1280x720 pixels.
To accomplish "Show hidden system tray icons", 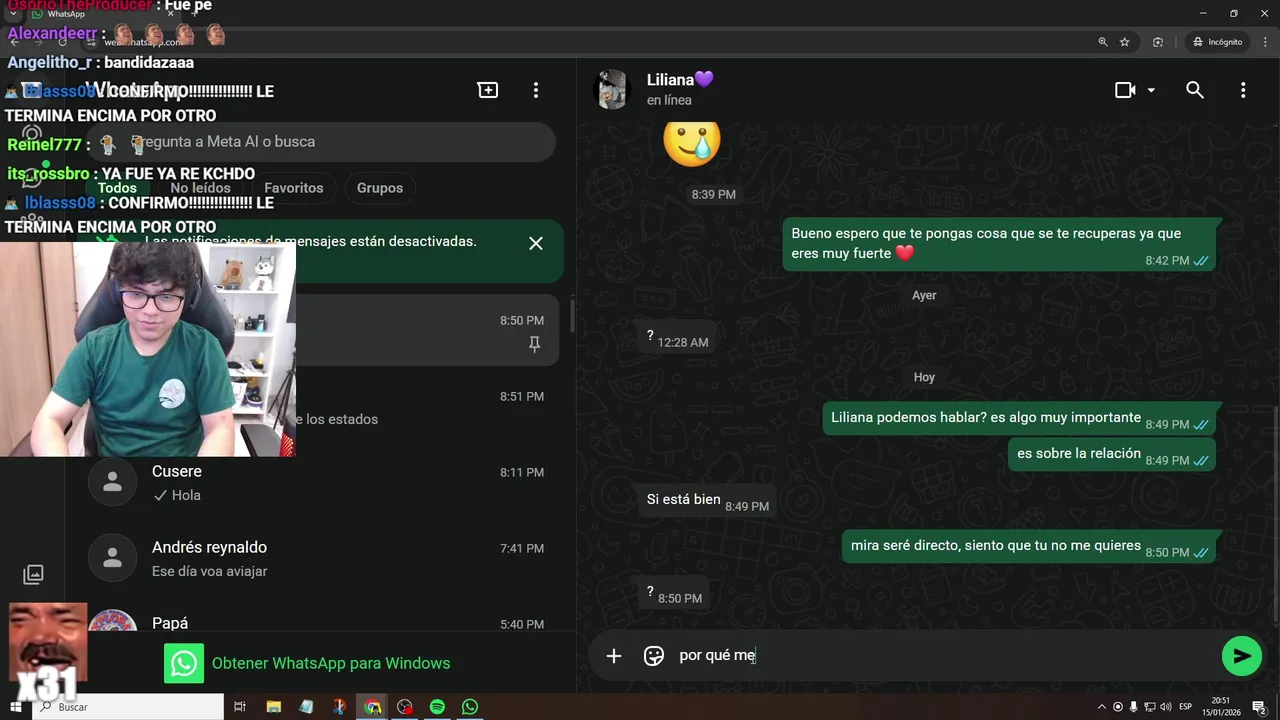I will tap(1102, 707).
